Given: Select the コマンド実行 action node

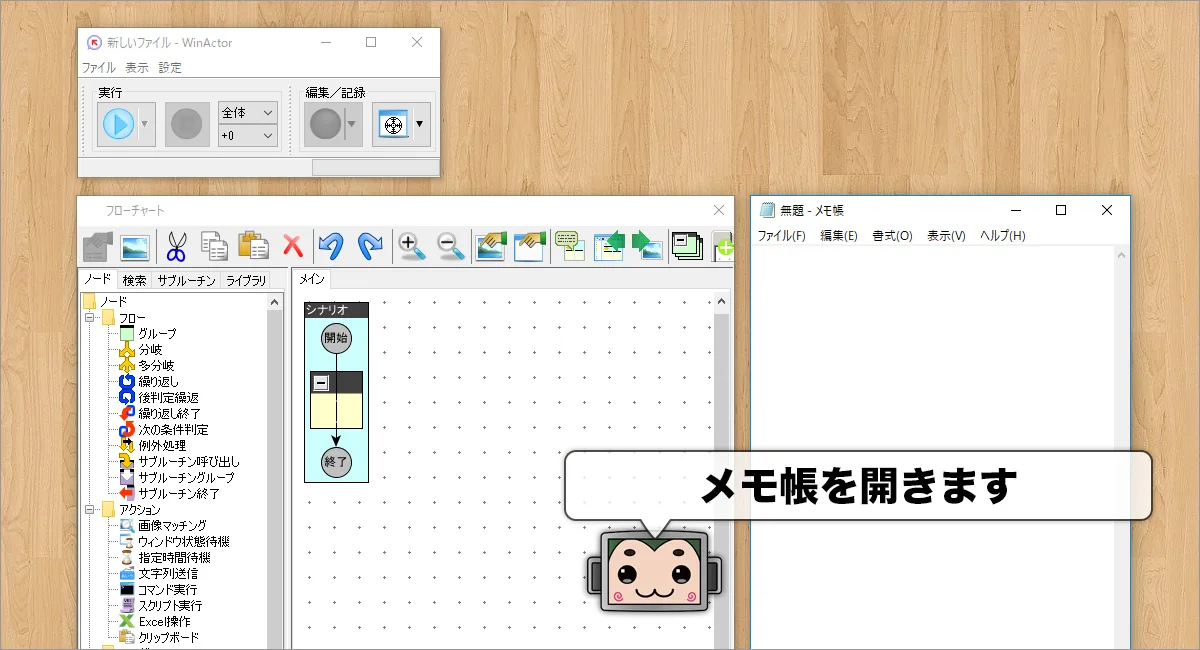Looking at the screenshot, I should 168,590.
